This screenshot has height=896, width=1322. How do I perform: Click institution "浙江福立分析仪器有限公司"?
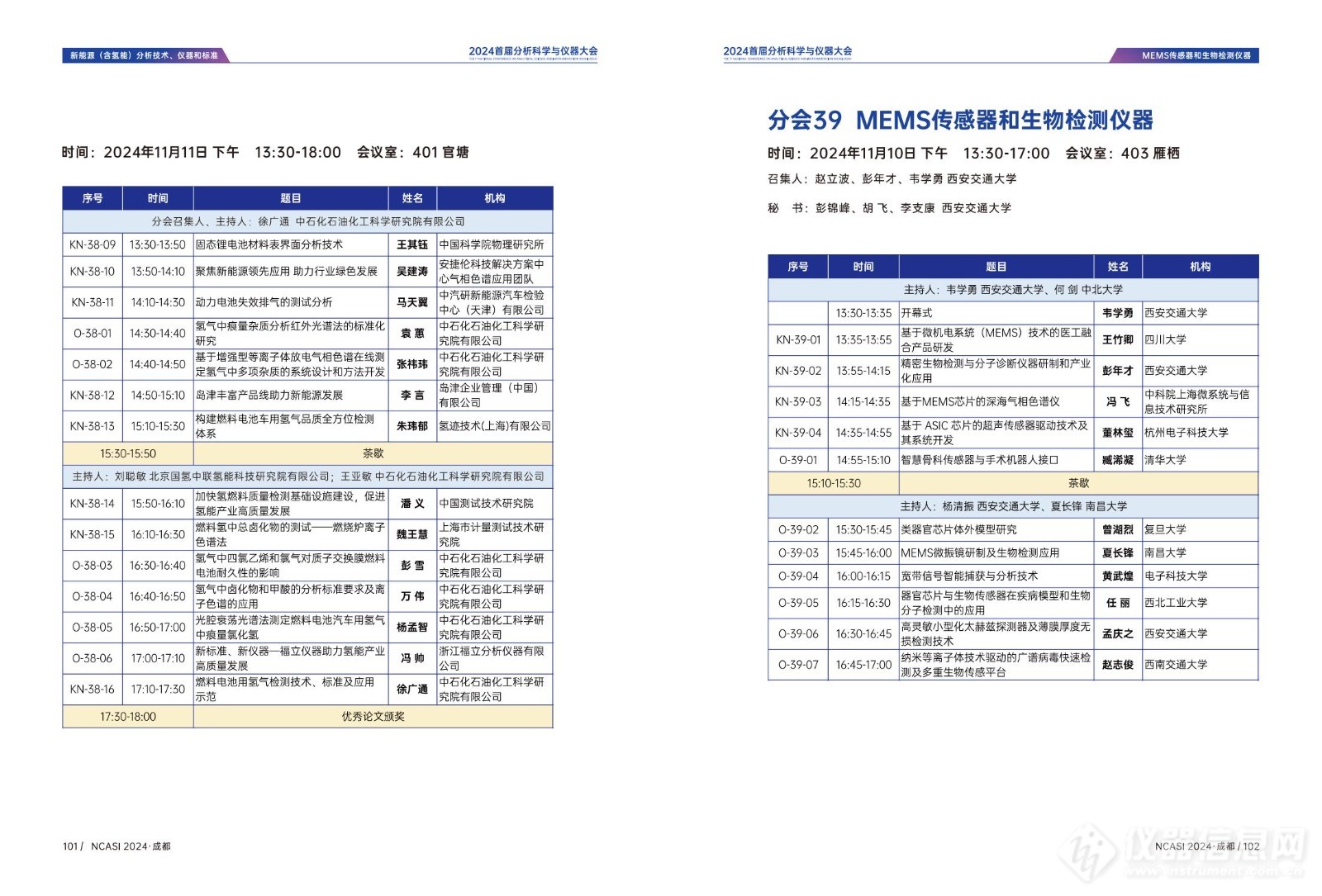click(x=492, y=658)
